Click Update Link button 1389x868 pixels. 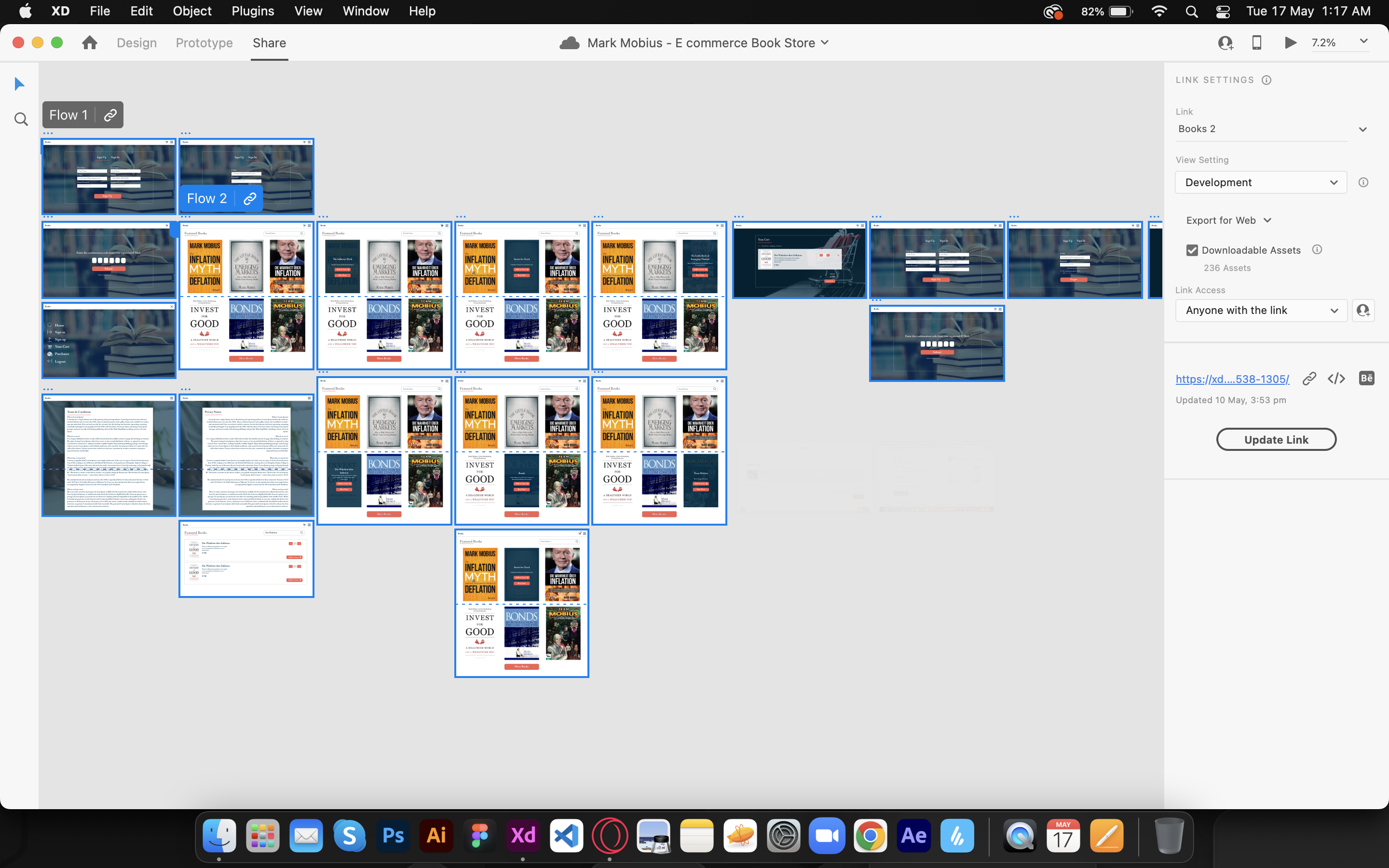coord(1276,440)
